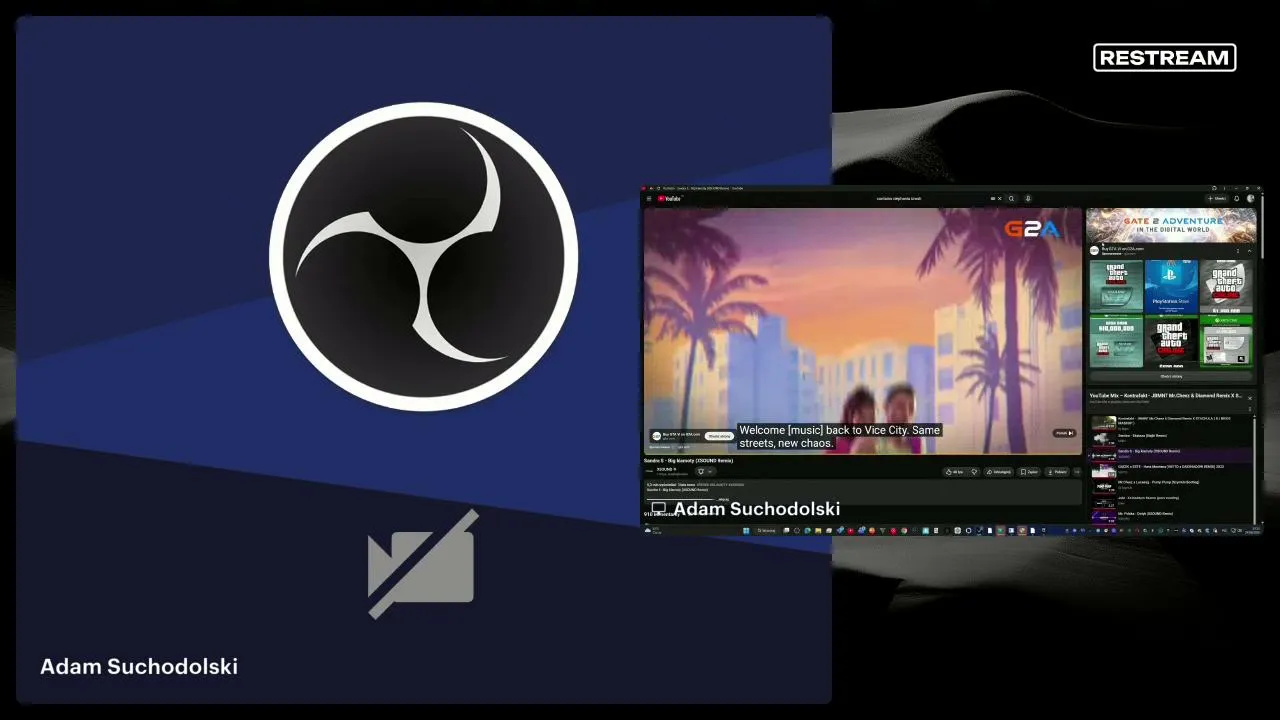Image resolution: width=1280 pixels, height=720 pixels.
Task: Open the PlayStation Store product card
Action: pos(1171,286)
